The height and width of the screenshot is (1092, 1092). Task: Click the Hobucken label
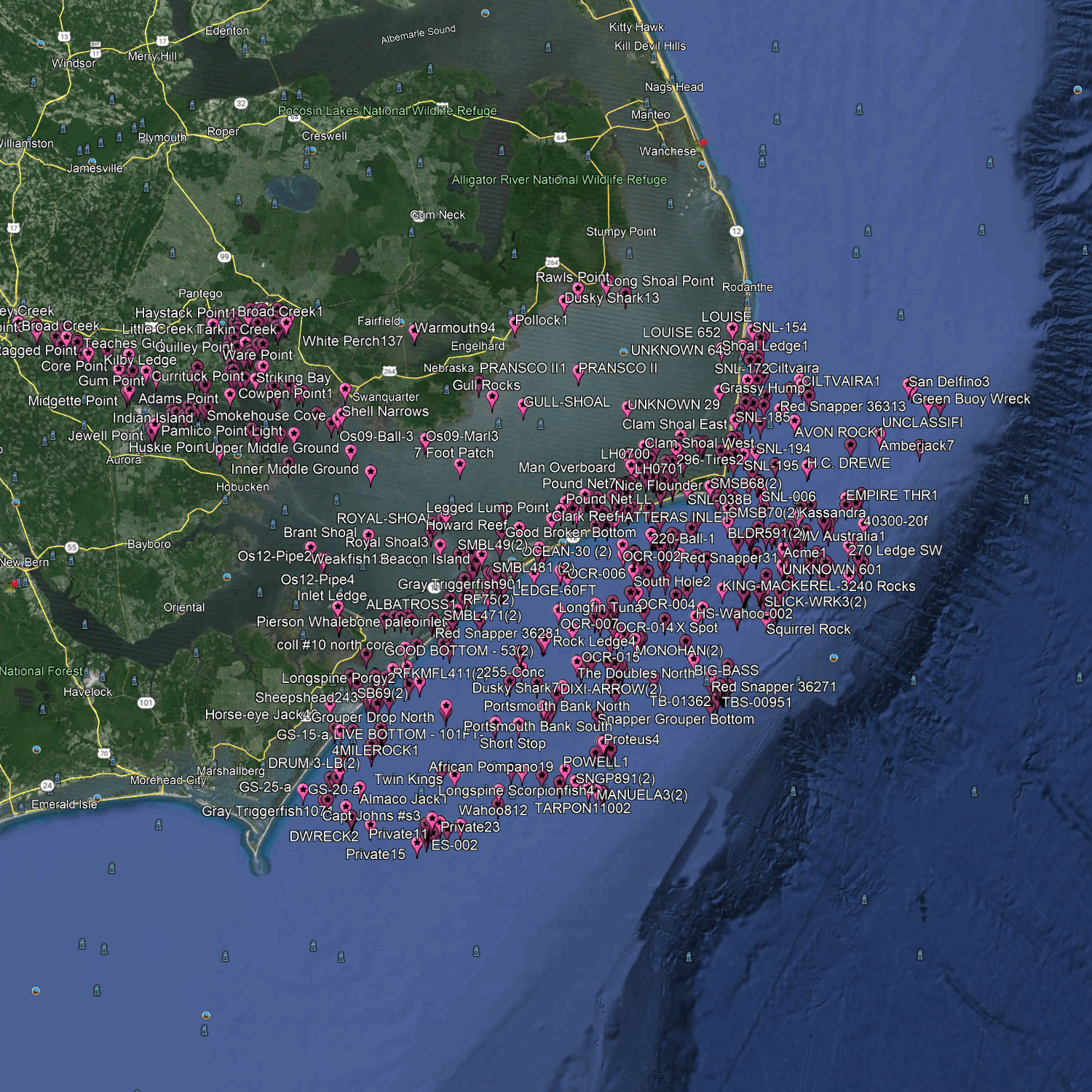click(x=242, y=487)
